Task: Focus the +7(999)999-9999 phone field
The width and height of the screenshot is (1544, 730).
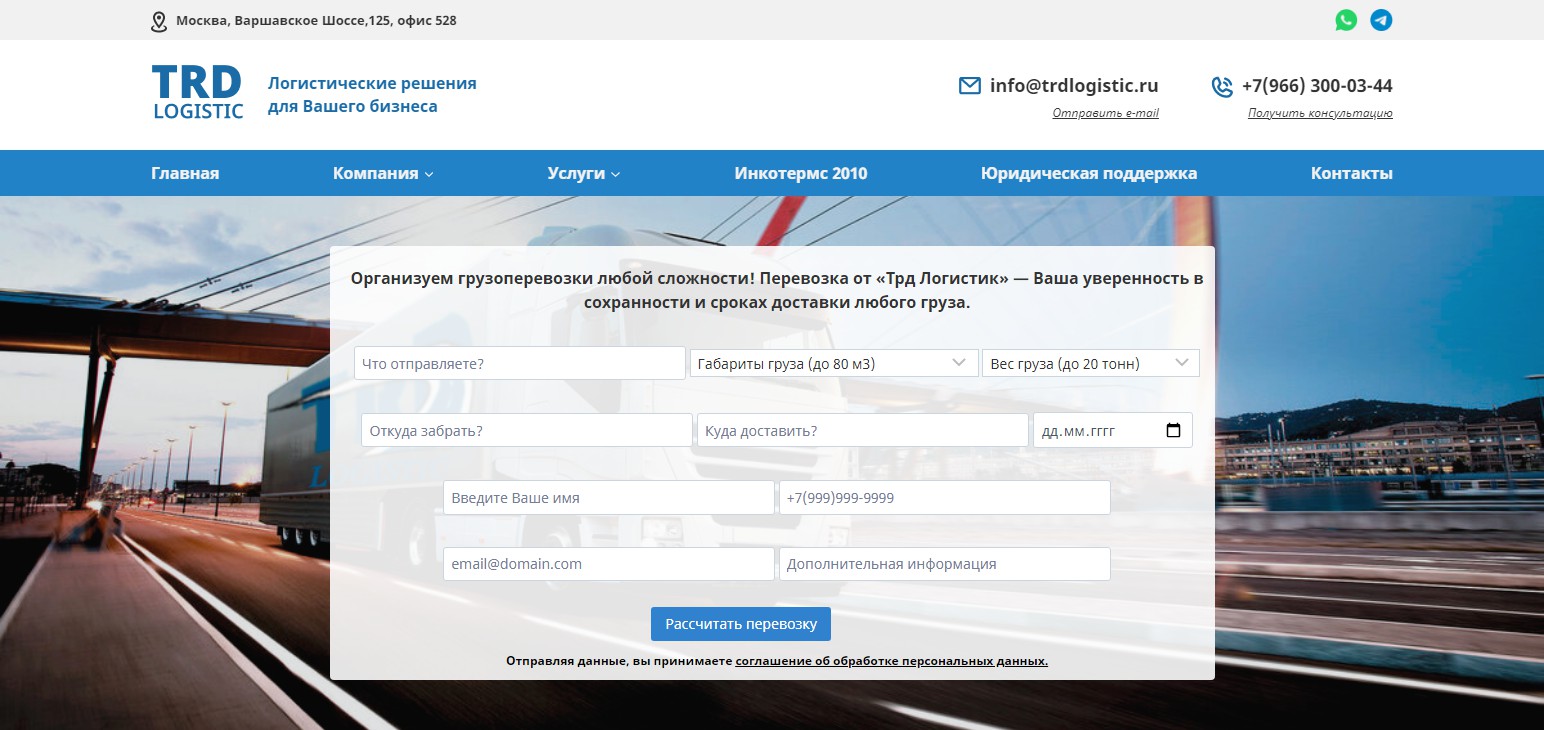Action: (945, 497)
